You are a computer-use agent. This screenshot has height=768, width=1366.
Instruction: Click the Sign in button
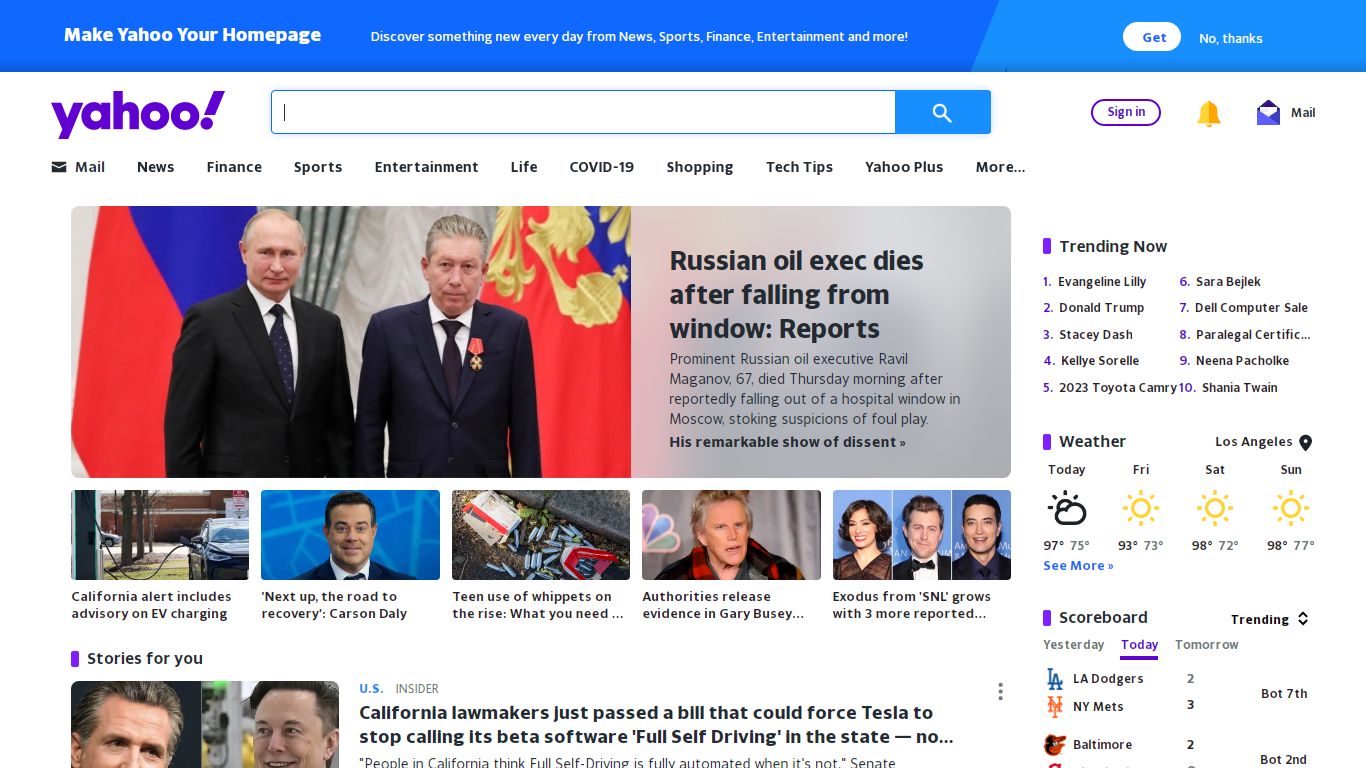pyautogui.click(x=1126, y=112)
